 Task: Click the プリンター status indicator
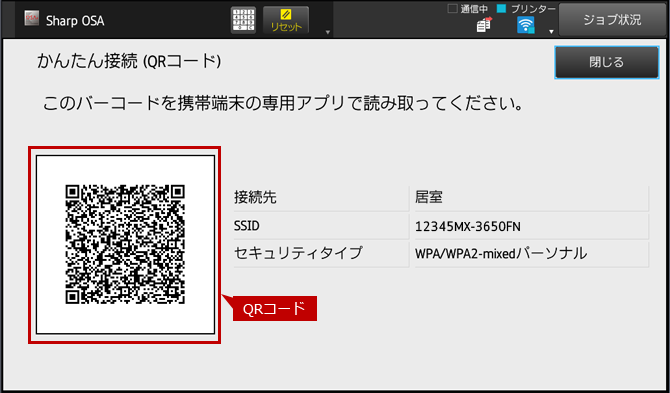[x=502, y=9]
